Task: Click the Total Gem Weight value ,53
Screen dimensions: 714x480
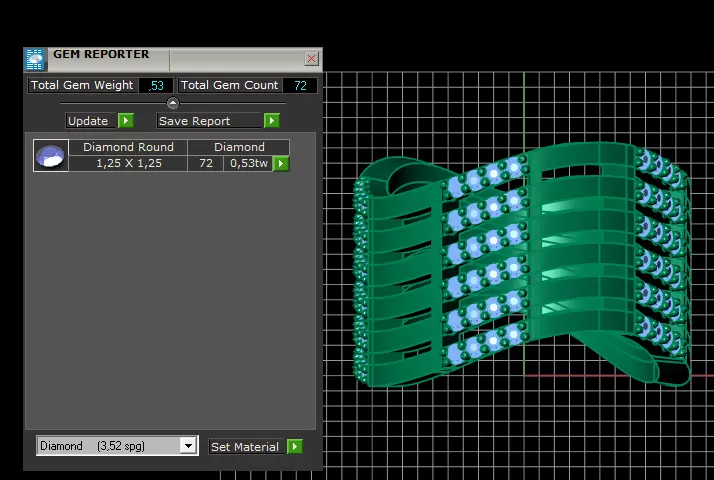Action: (x=156, y=86)
